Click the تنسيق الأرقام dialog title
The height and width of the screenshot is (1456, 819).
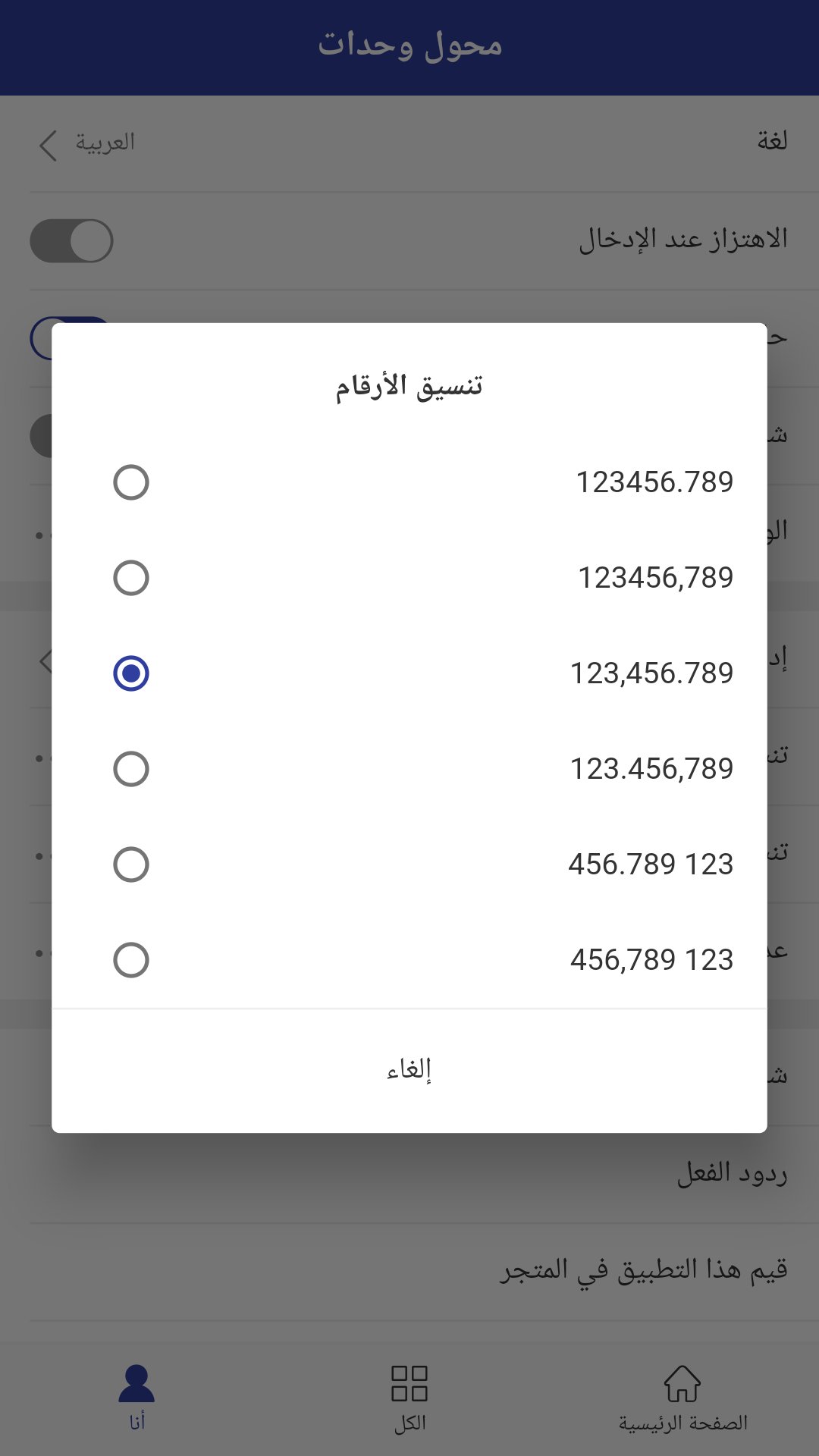coord(409,386)
